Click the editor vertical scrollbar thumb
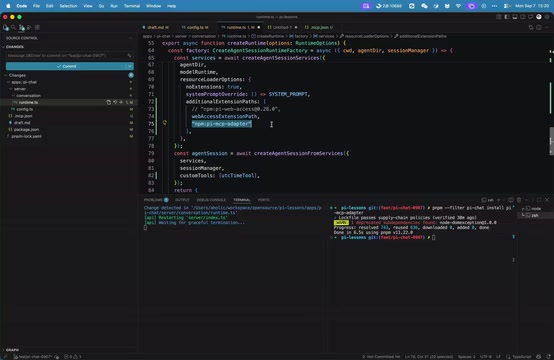The height and width of the screenshot is (360, 554). point(551,141)
